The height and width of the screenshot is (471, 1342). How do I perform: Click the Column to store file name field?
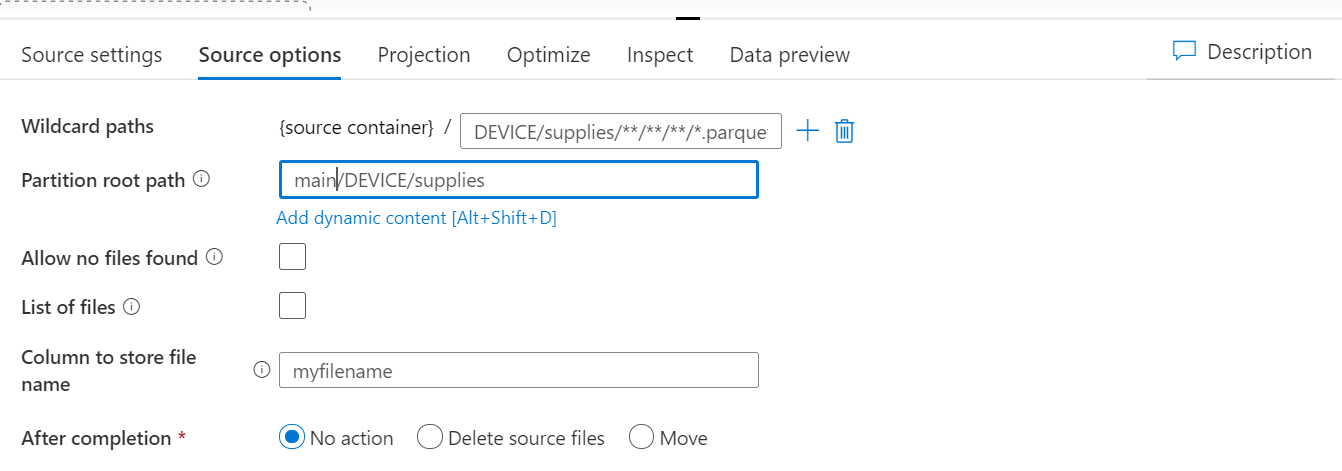pos(518,370)
